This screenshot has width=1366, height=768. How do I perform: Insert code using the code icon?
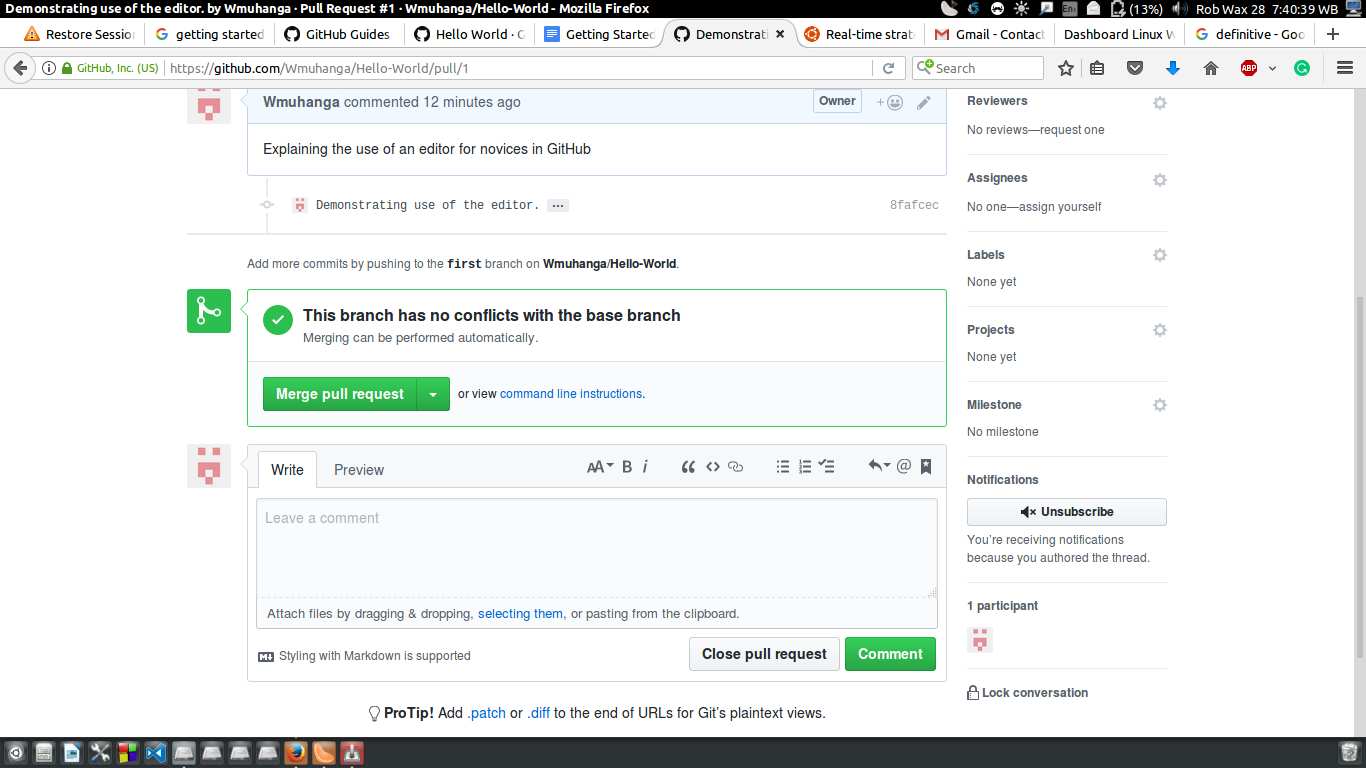click(x=712, y=466)
